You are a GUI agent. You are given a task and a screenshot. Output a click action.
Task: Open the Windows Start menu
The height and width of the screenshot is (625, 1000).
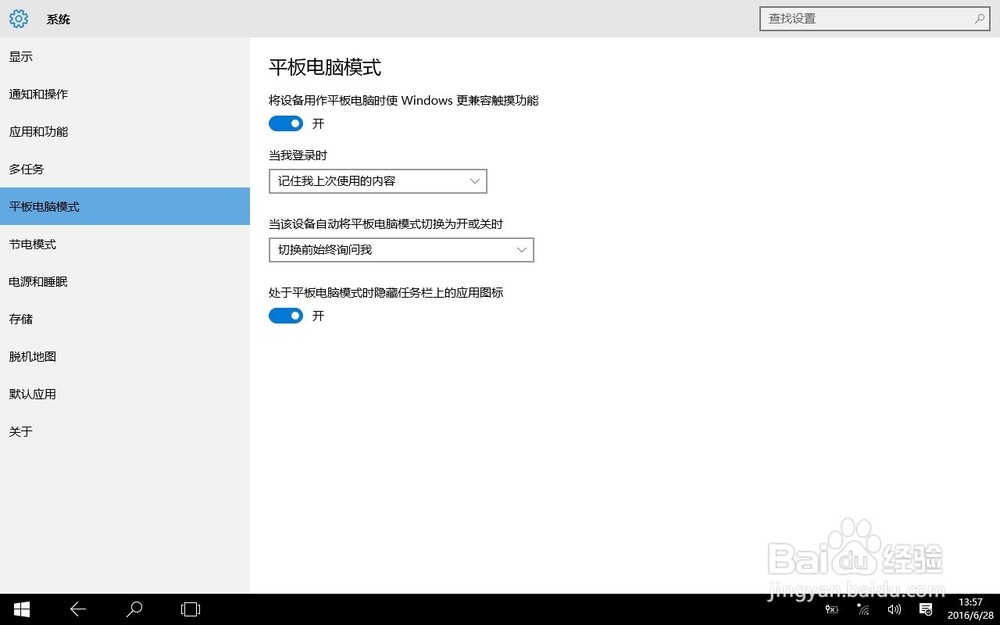click(20, 609)
